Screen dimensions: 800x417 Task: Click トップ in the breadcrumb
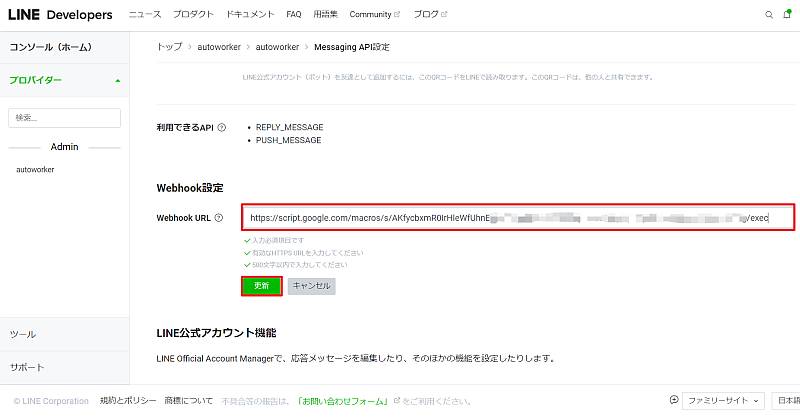(169, 47)
